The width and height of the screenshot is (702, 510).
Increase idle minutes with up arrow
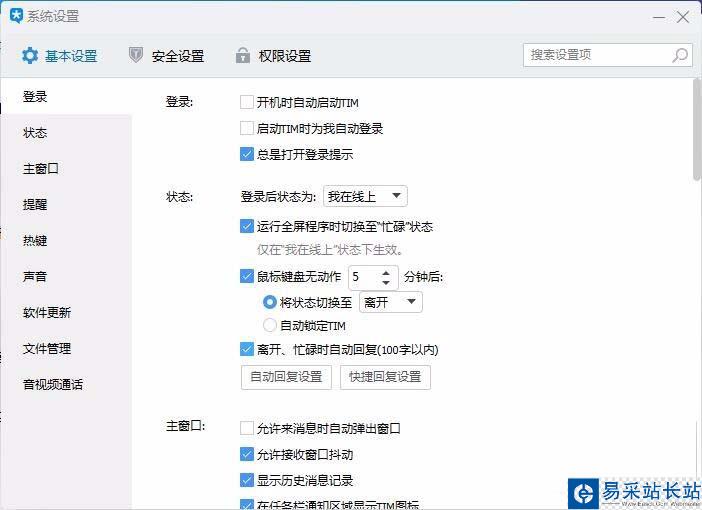[386, 272]
